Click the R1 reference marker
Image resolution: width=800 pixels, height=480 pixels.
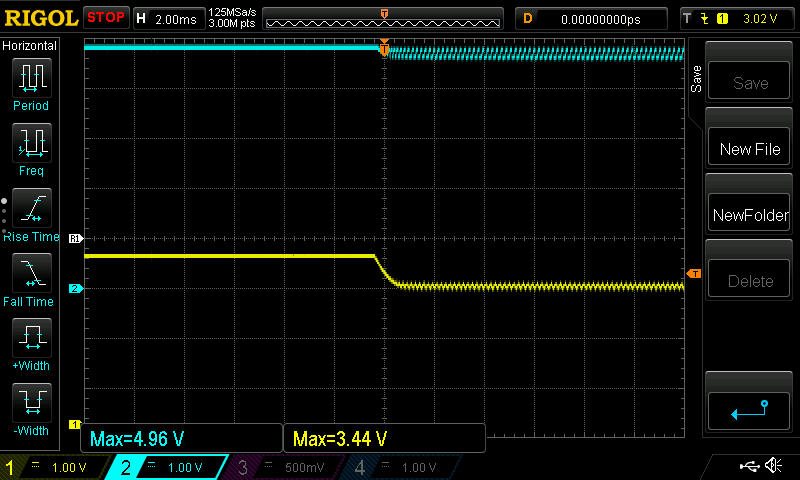tap(76, 238)
